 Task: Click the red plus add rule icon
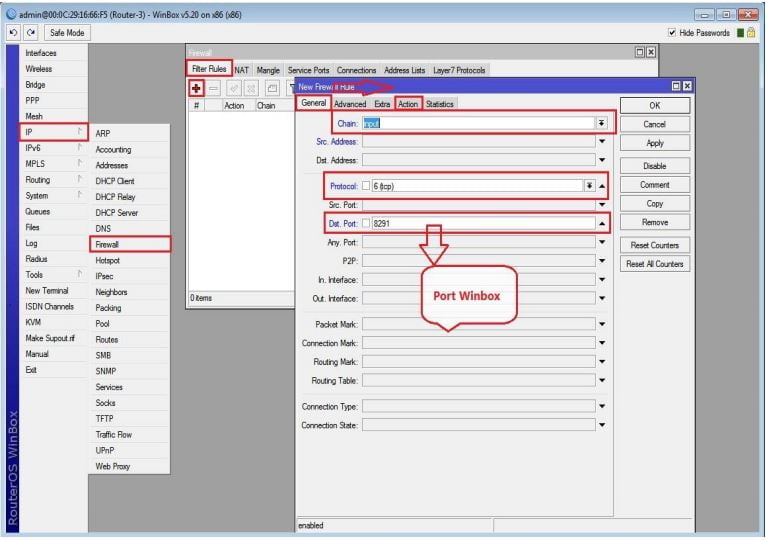tap(198, 89)
